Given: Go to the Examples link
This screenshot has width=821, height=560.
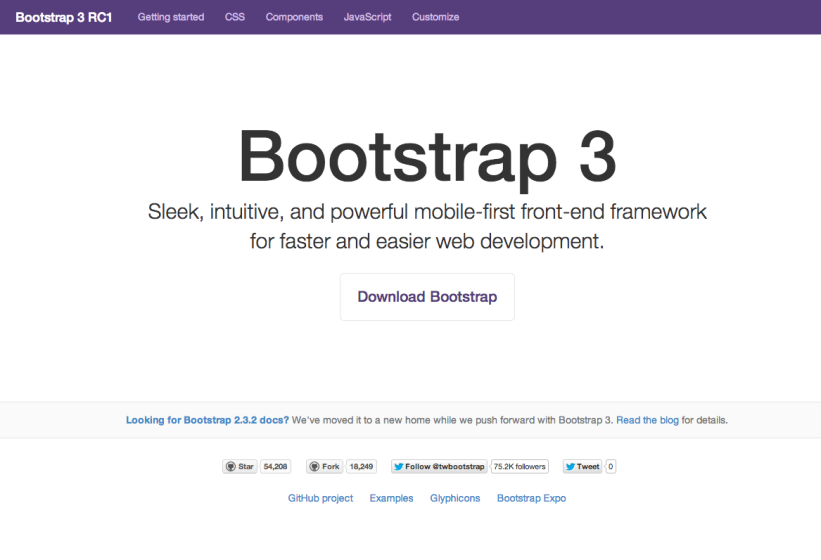Looking at the screenshot, I should click(x=392, y=498).
